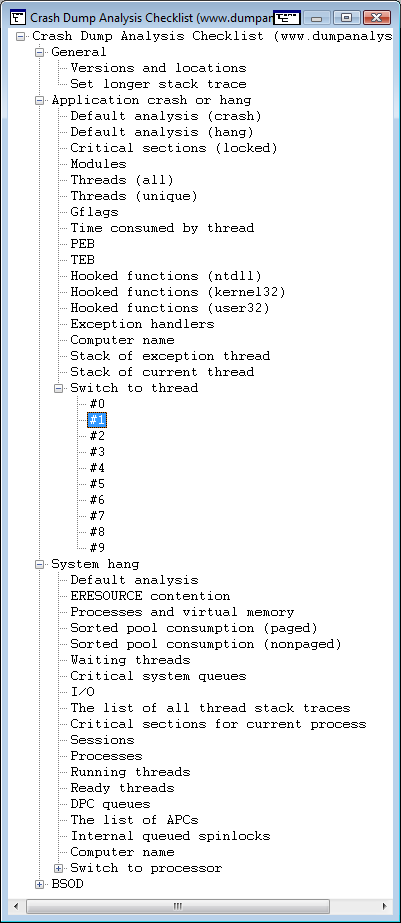Select ERESOURCE contention item

tap(150, 596)
